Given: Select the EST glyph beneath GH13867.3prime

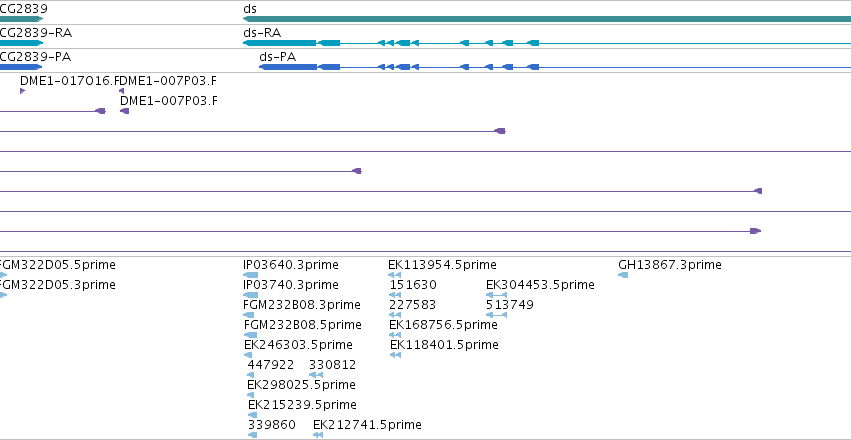Looking at the screenshot, I should coord(623,275).
